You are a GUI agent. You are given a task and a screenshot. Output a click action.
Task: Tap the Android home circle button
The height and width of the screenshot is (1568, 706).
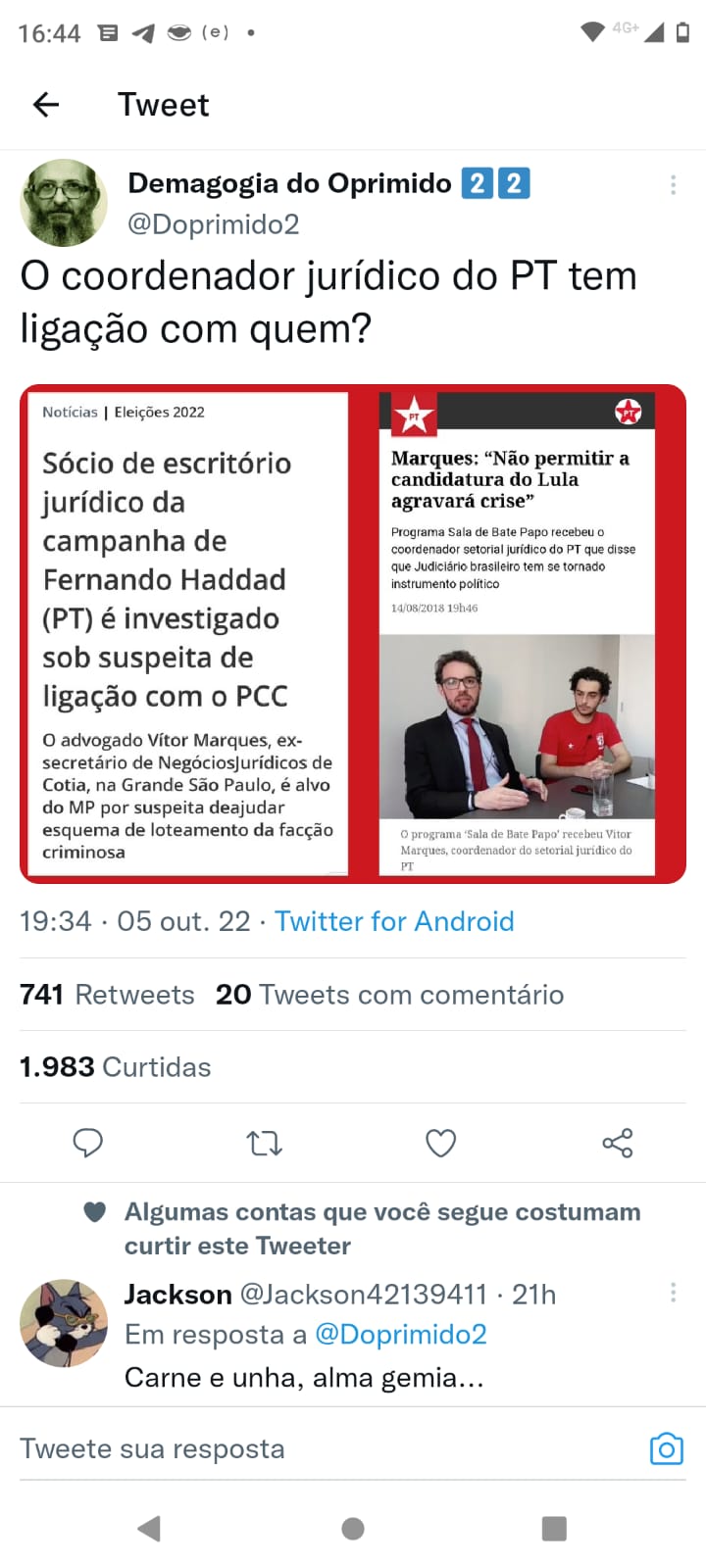click(x=353, y=1528)
